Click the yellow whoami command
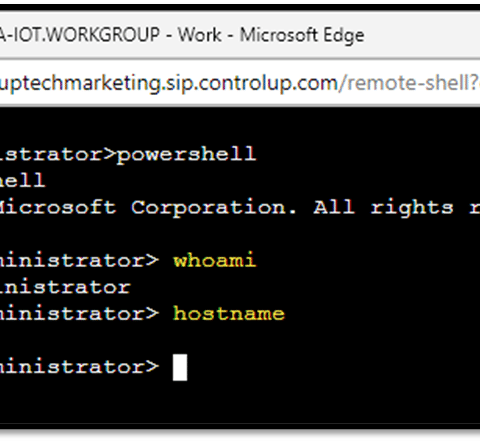Screen dimensions: 480x442 [x=214, y=260]
